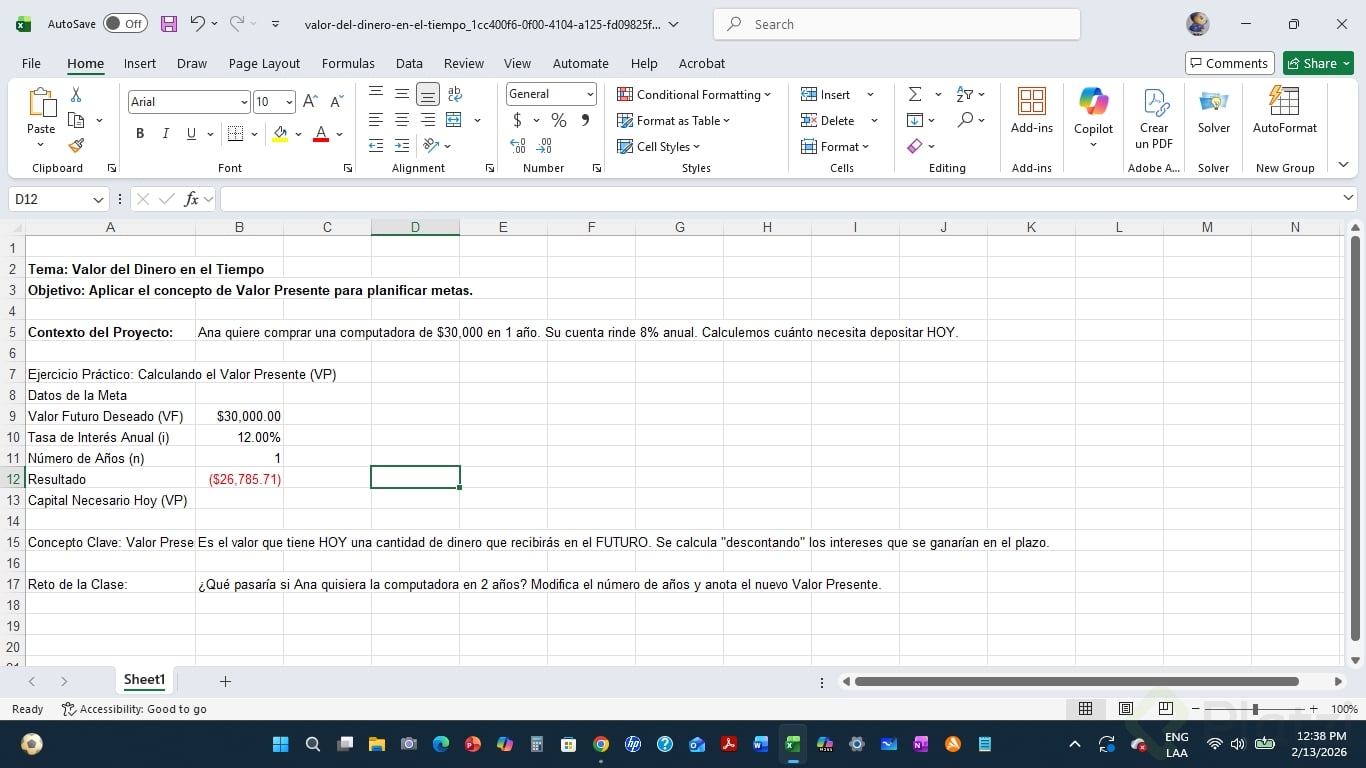Image resolution: width=1366 pixels, height=768 pixels.
Task: Open the Add-ins button
Action: click(x=1032, y=111)
